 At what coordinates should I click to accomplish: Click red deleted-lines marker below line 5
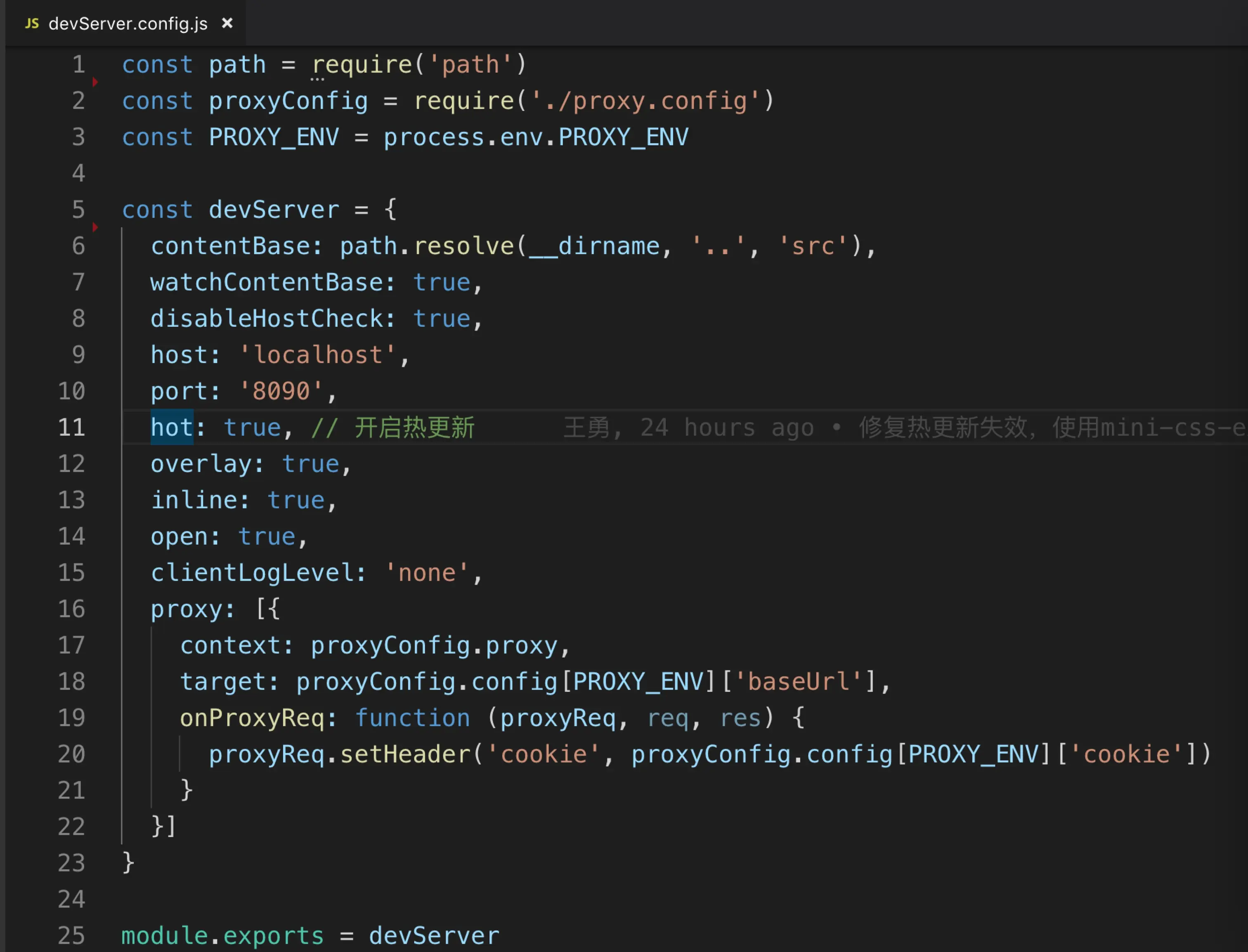pyautogui.click(x=95, y=227)
